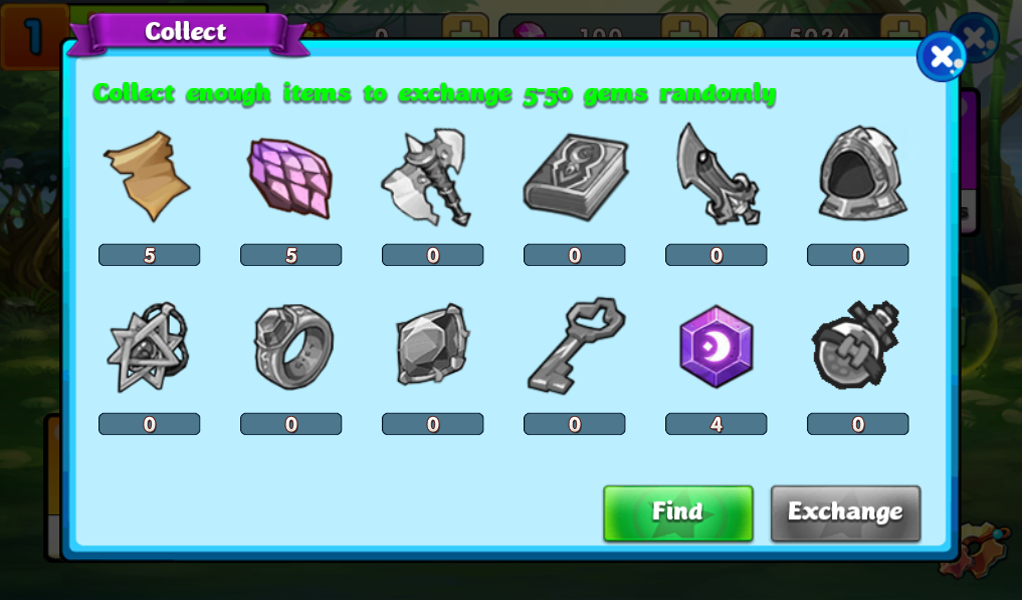
Task: Close the Collect dialog
Action: tap(941, 57)
